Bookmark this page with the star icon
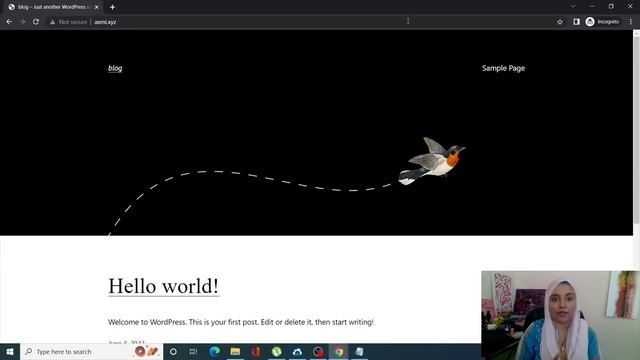The image size is (640, 360). [560, 22]
